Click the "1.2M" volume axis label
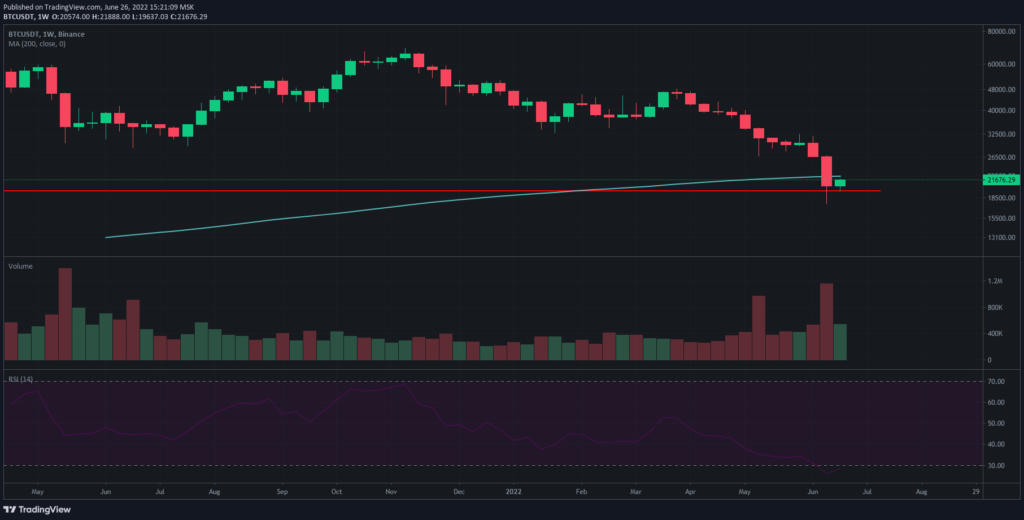The height and width of the screenshot is (520, 1024). pos(995,281)
